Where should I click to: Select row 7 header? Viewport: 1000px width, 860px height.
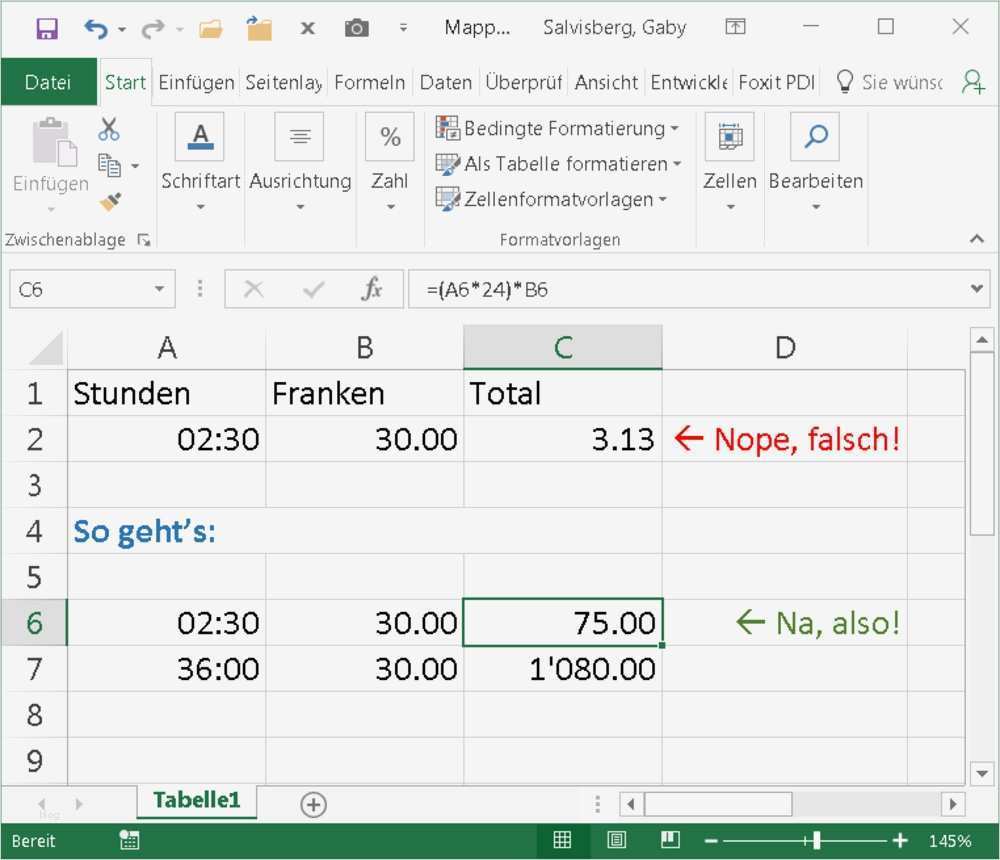pyautogui.click(x=34, y=669)
